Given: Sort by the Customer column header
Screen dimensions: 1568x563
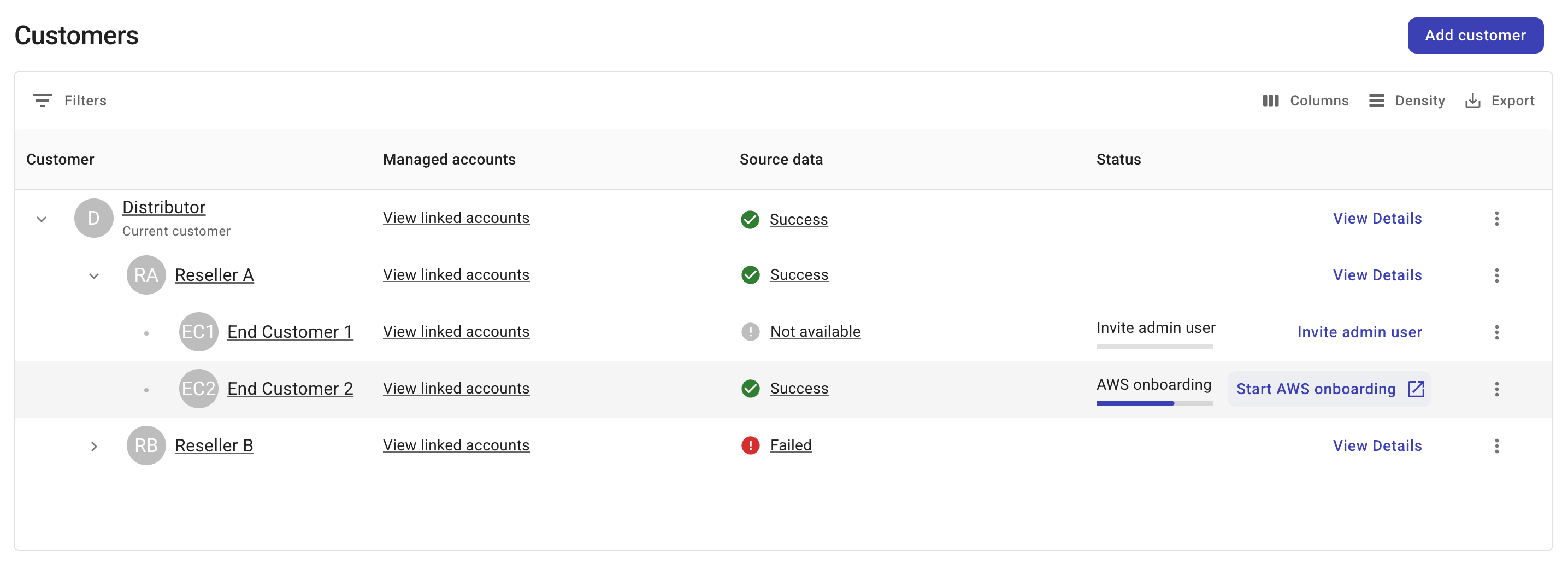Looking at the screenshot, I should click(60, 160).
